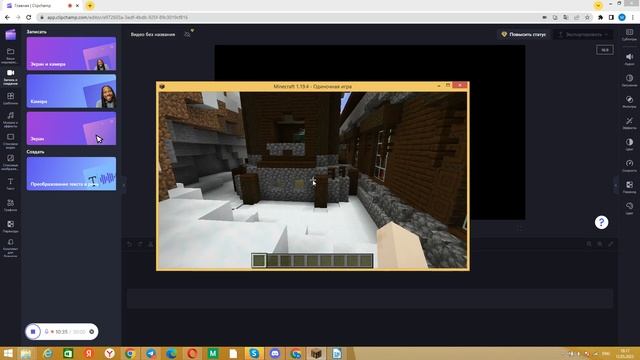Start a Screen and camera recording
Image resolution: width=640 pixels, height=360 pixels.
[71, 53]
